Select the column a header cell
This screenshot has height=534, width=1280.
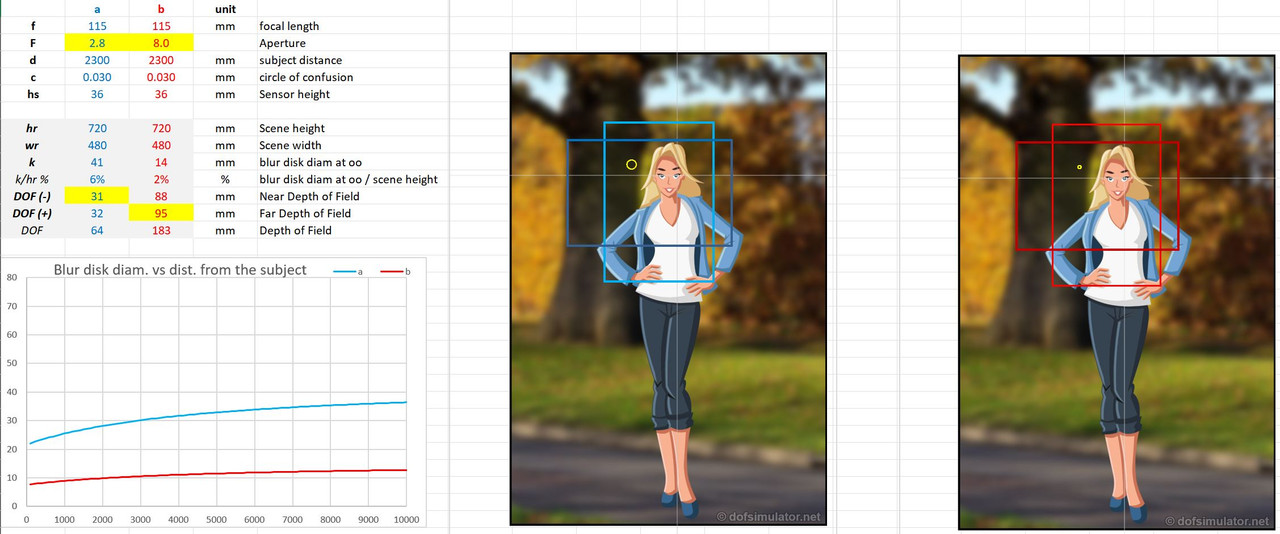coord(97,8)
